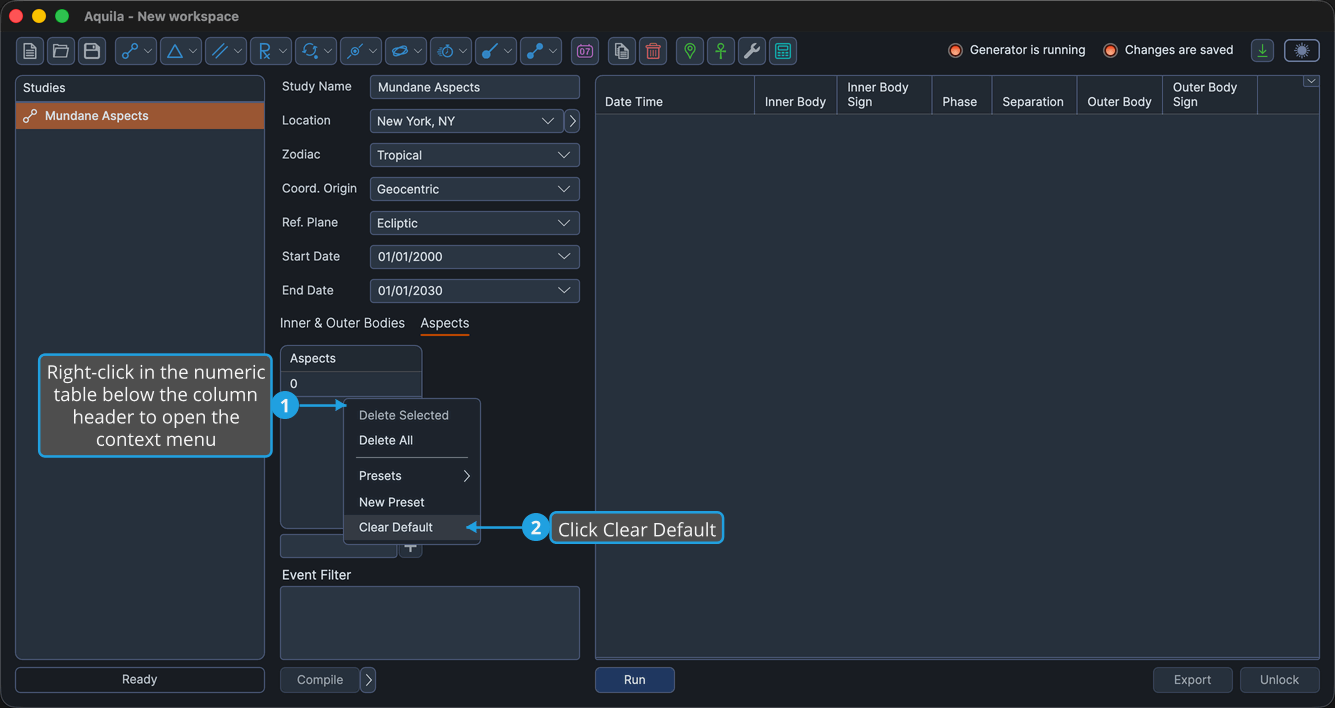Click the Unlock button
1335x708 pixels.
1279,680
